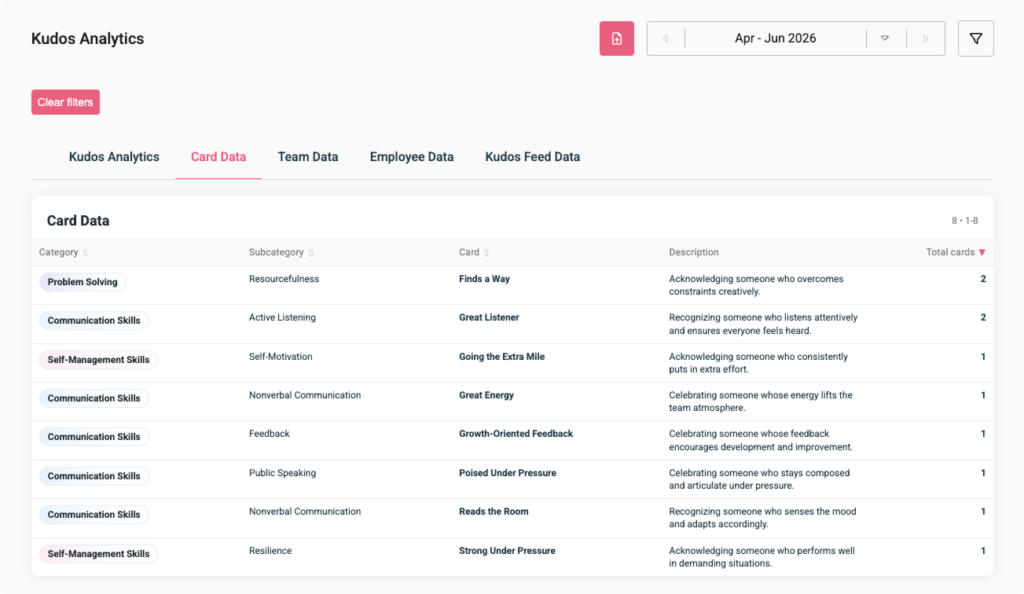
Task: Go to previous date period arrow
Action: [x=665, y=39]
